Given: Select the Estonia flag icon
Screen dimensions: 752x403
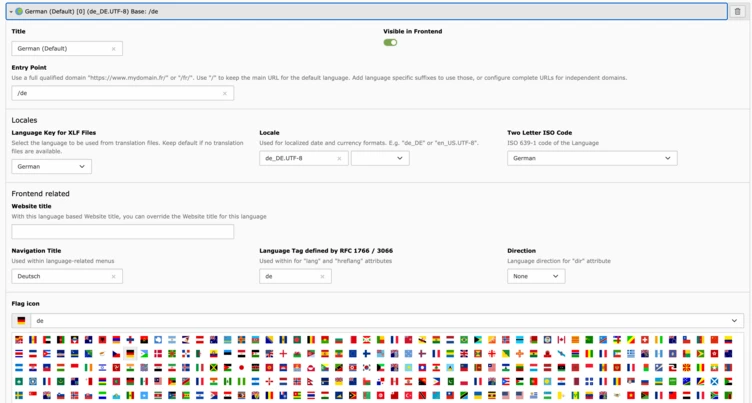Looking at the screenshot, I should coord(227,354).
